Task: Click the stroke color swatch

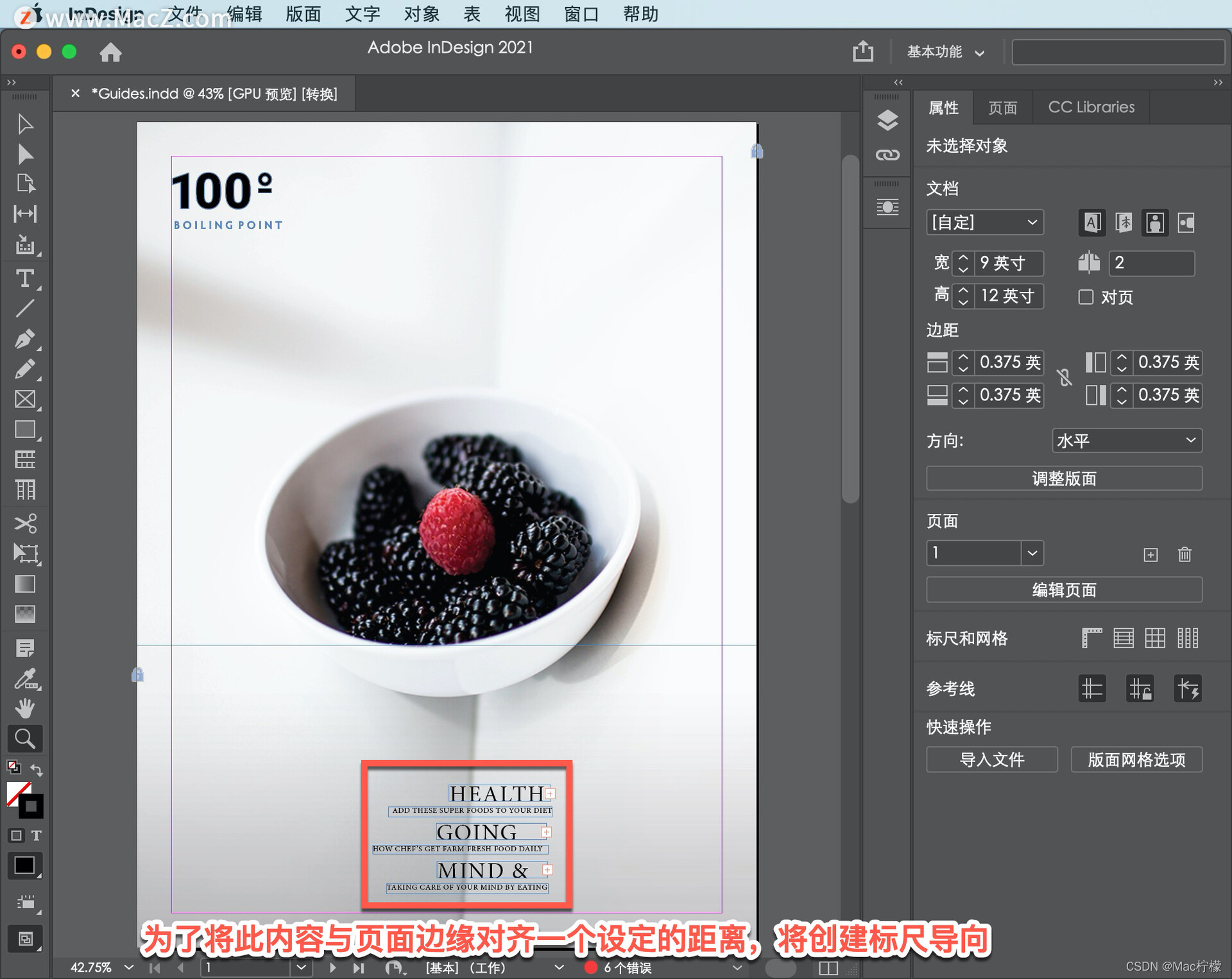Action: coord(31,806)
